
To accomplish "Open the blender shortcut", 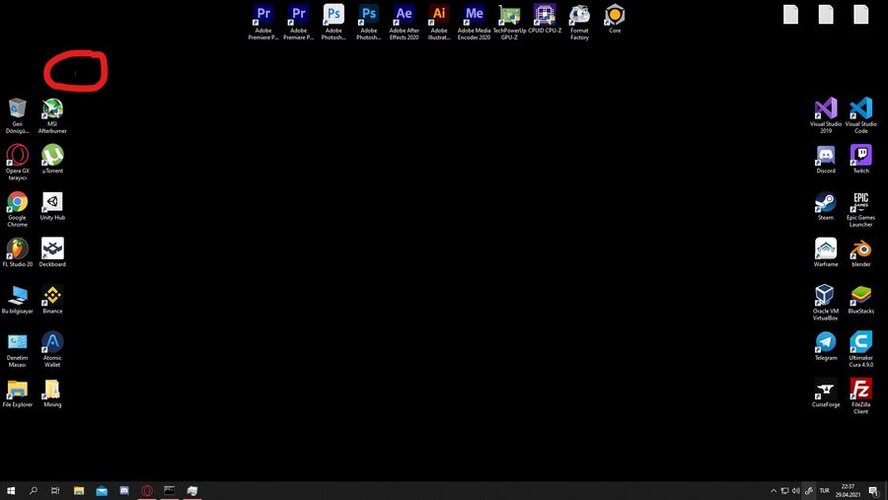I will coord(861,253).
